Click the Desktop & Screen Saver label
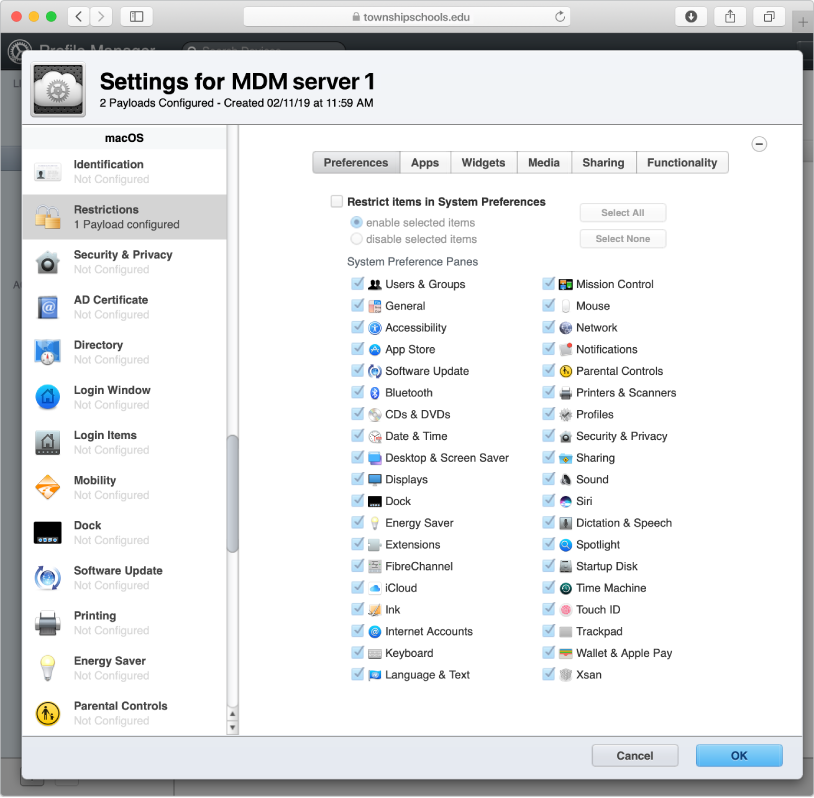Viewport: 814px width, 798px height. tap(446, 458)
